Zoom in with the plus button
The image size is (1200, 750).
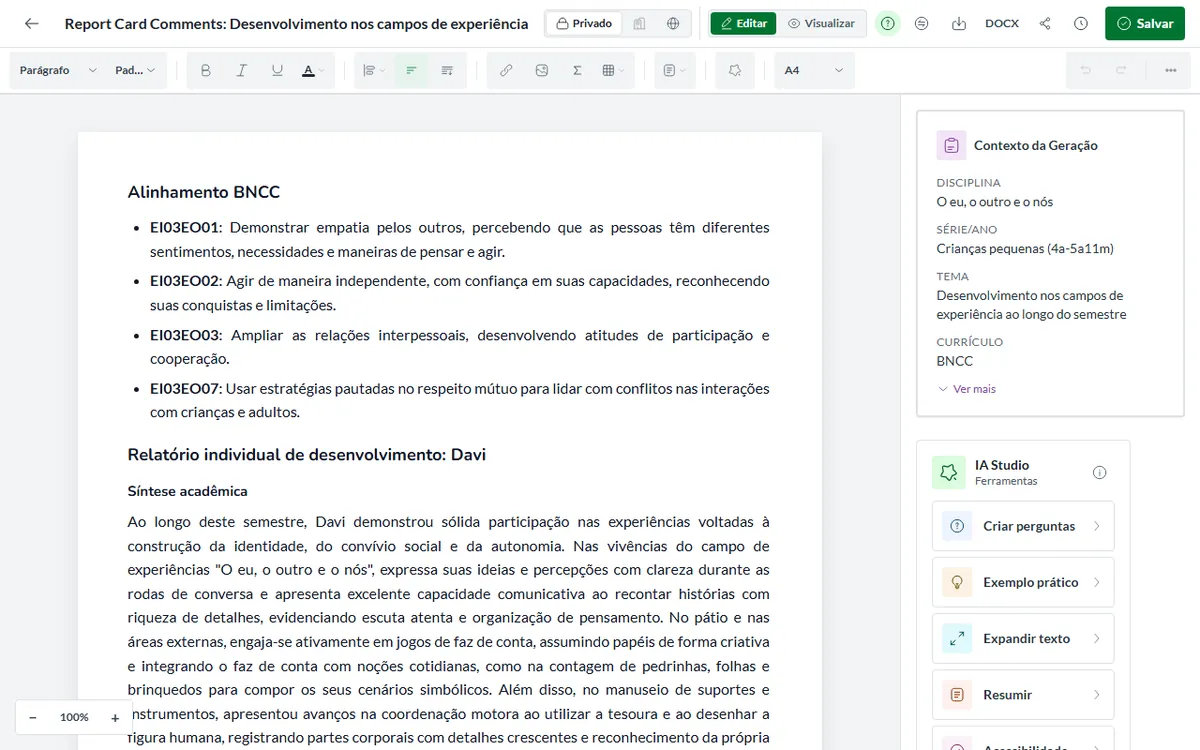115,717
